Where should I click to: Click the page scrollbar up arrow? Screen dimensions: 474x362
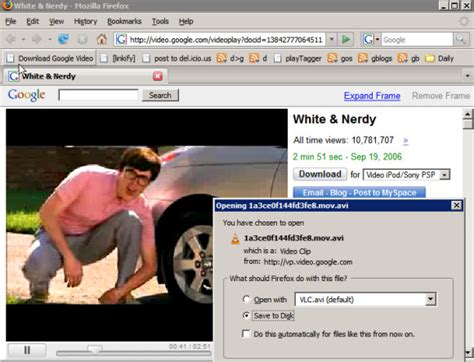click(468, 114)
